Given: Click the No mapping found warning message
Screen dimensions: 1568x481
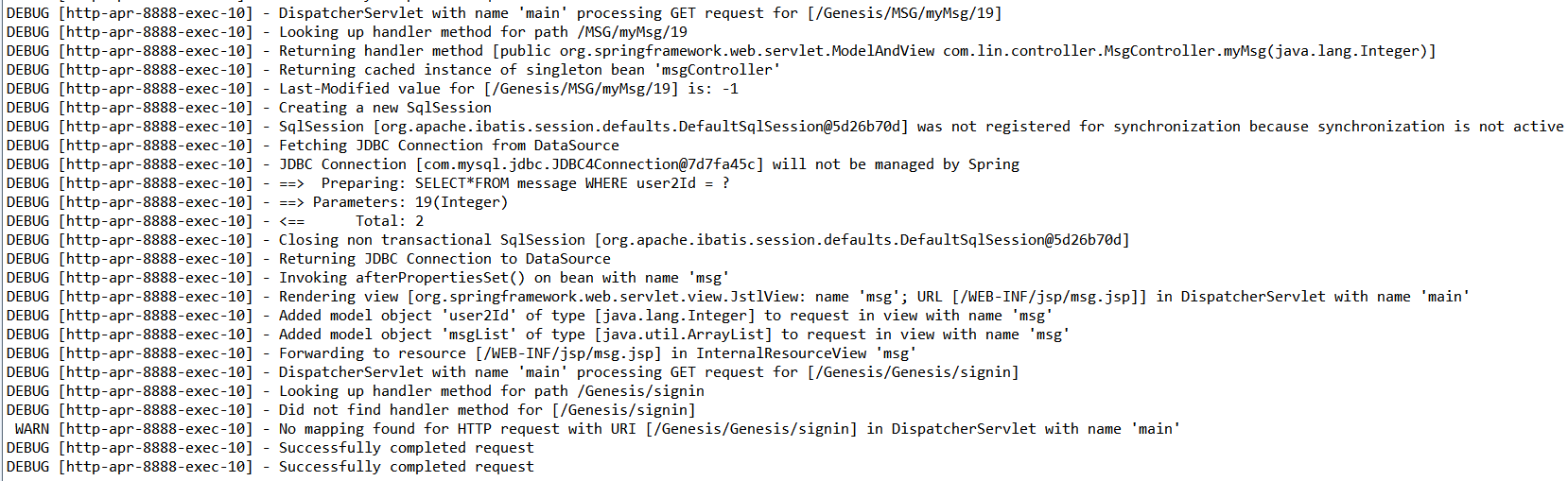Looking at the screenshot, I should tap(729, 429).
